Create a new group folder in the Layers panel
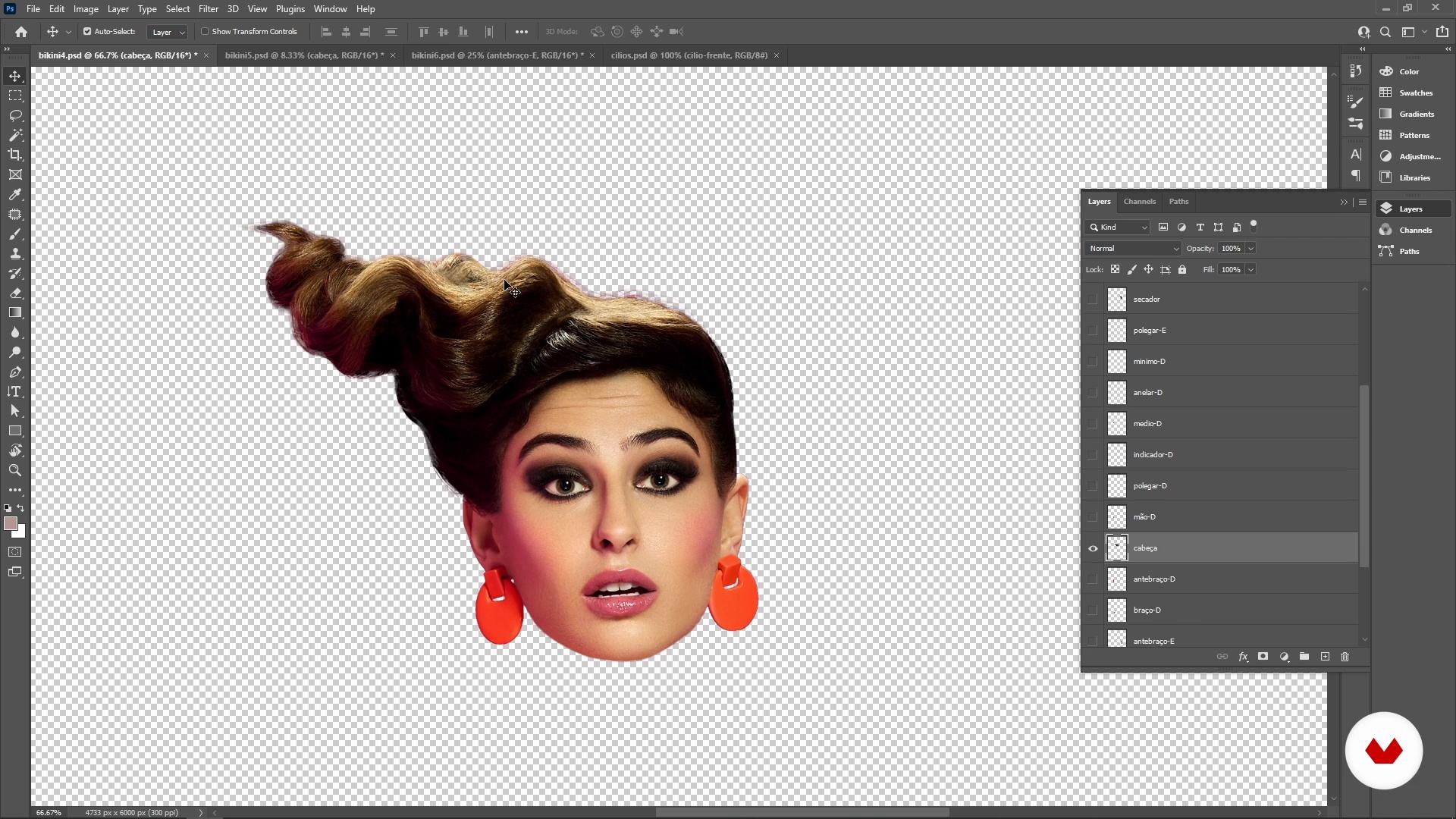Viewport: 1456px width, 819px height. pyautogui.click(x=1304, y=657)
